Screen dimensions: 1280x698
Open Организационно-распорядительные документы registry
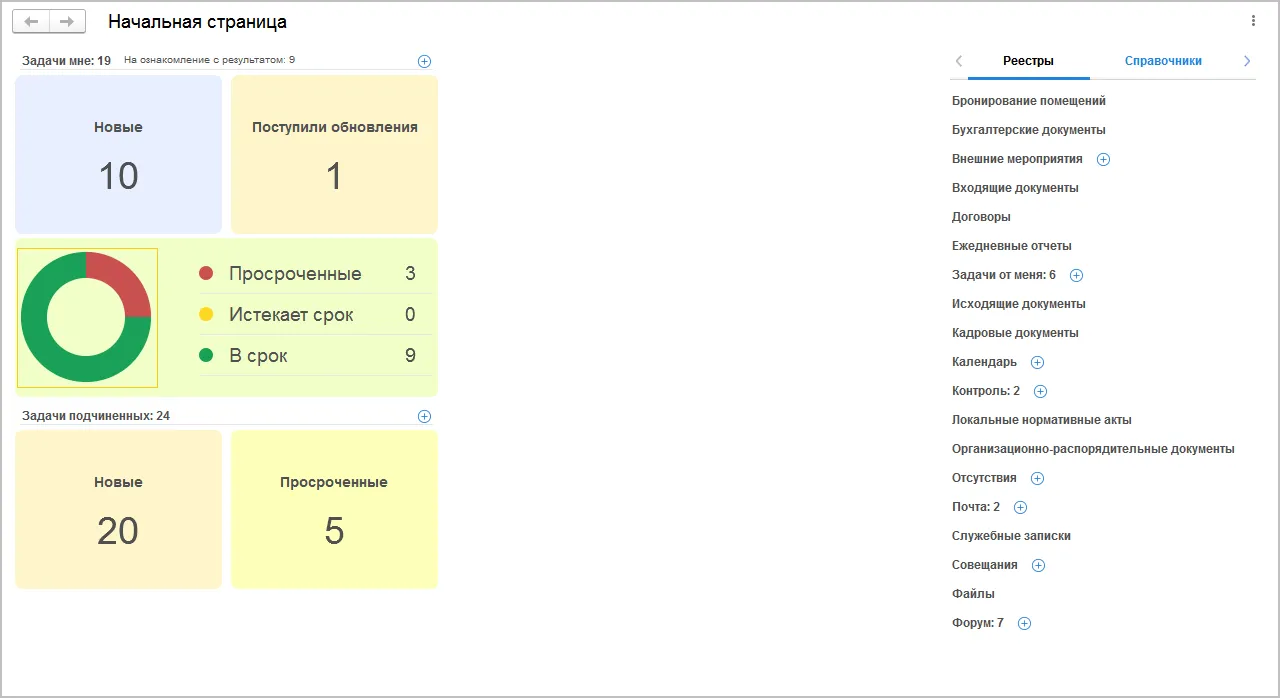(x=1093, y=449)
